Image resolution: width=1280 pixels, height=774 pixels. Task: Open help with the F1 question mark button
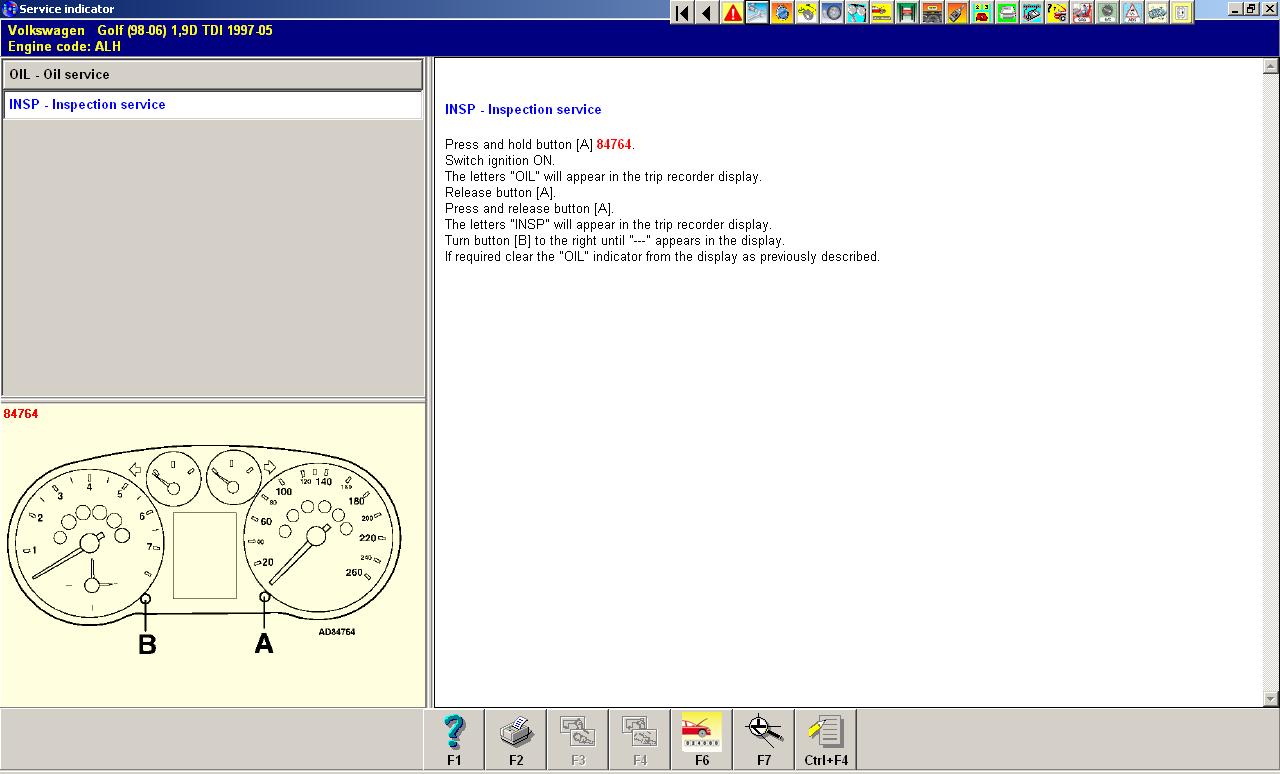[454, 740]
